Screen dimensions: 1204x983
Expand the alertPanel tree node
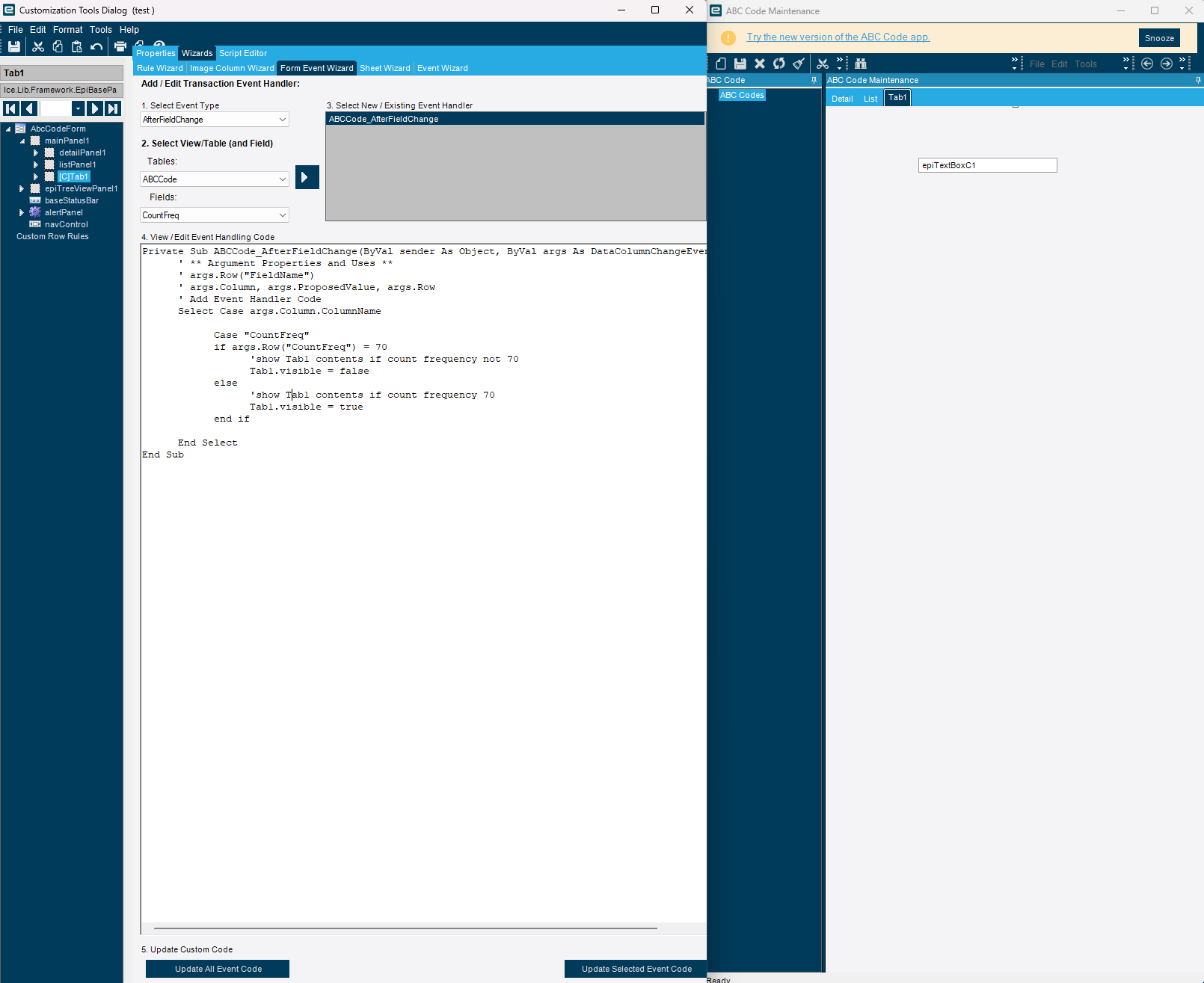[x=22, y=212]
